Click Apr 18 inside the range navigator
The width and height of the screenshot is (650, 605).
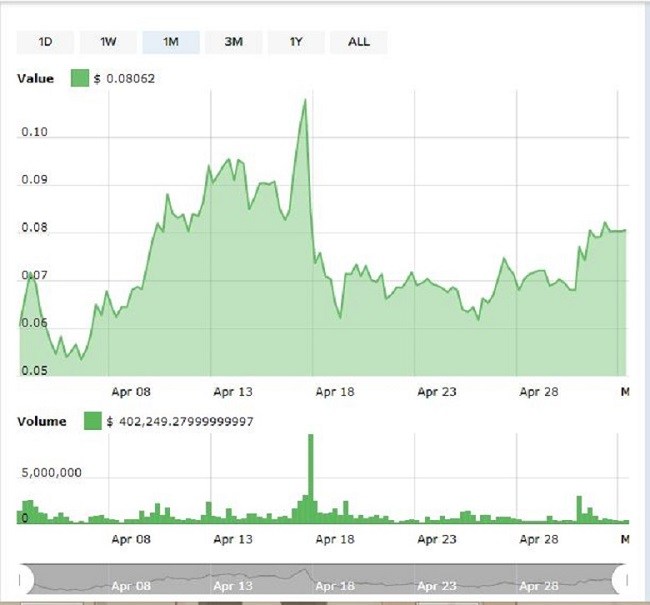click(x=335, y=586)
